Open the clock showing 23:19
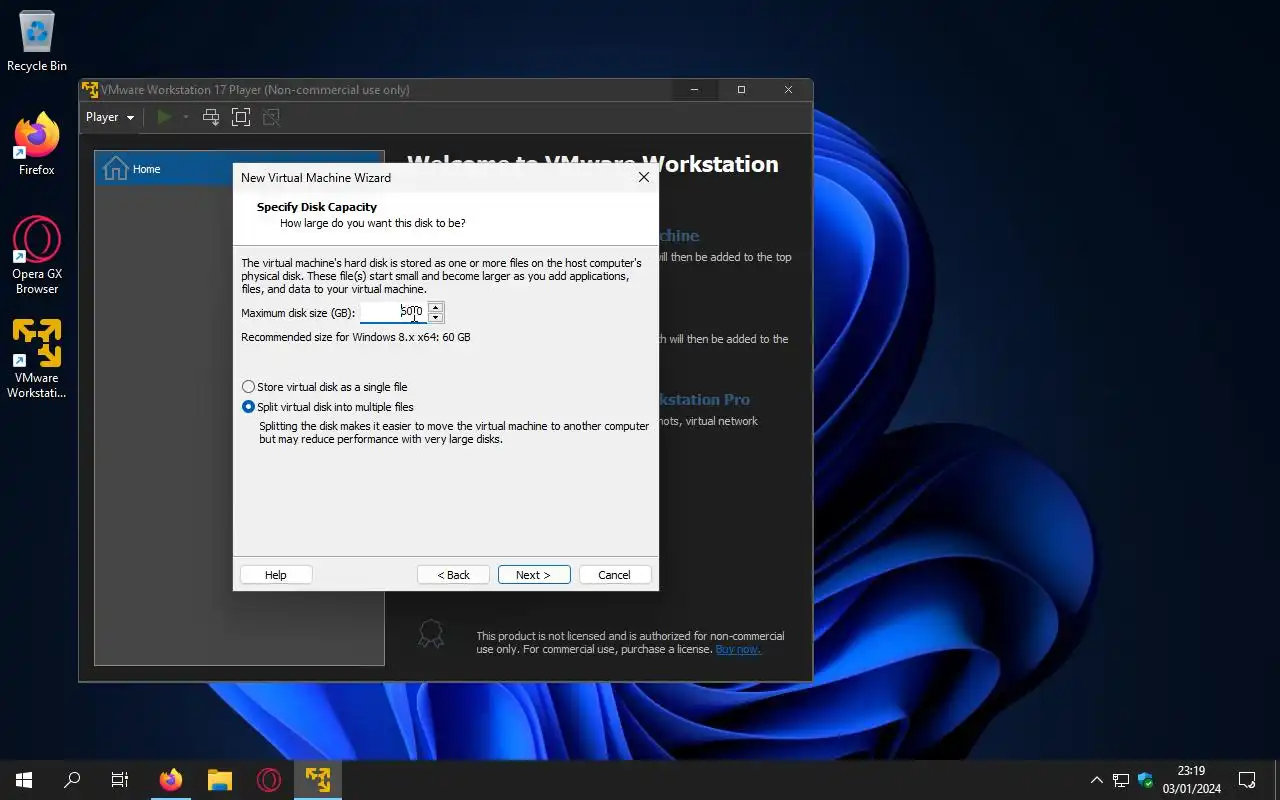 click(x=1191, y=780)
